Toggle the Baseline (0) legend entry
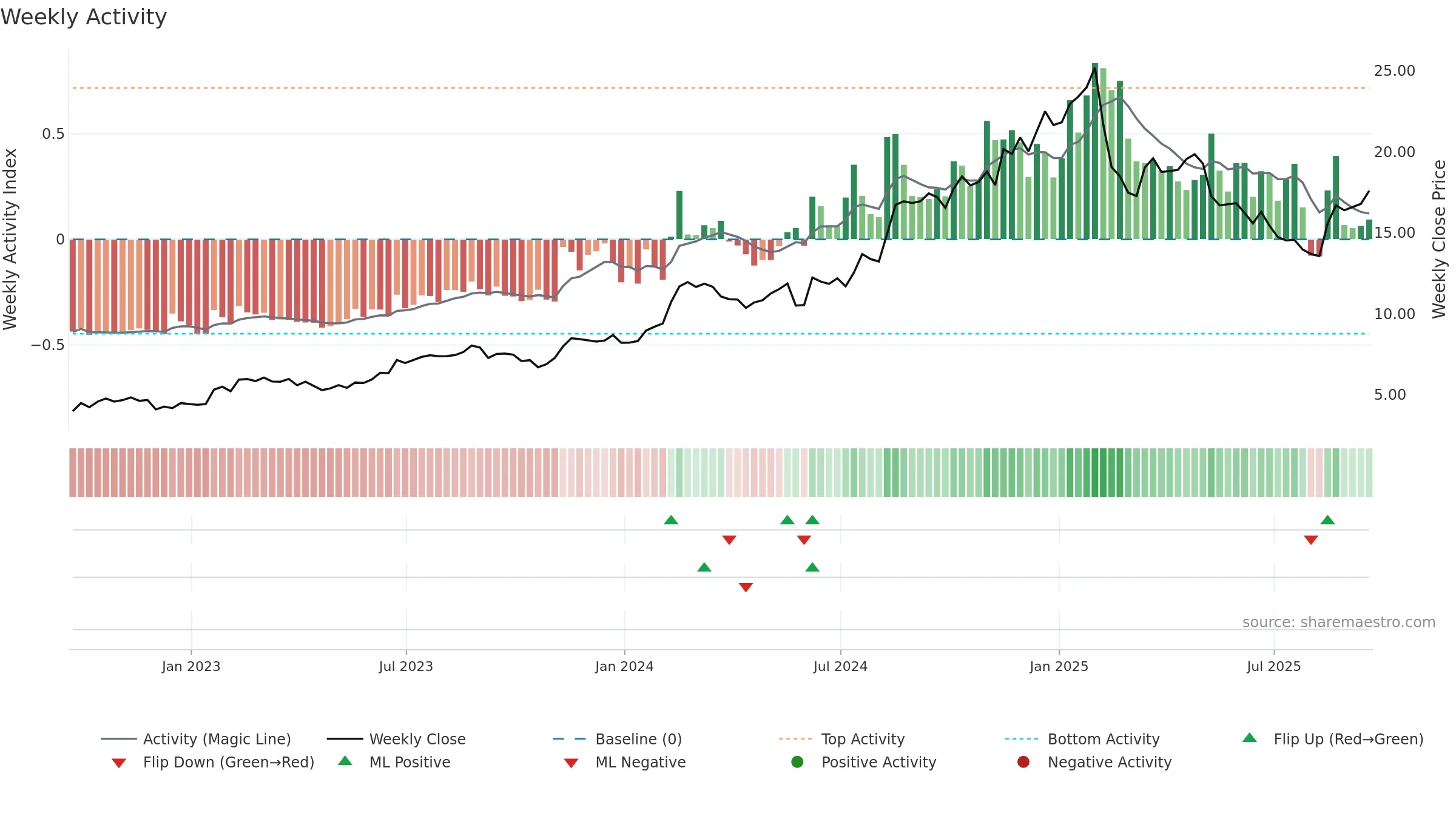 618,739
